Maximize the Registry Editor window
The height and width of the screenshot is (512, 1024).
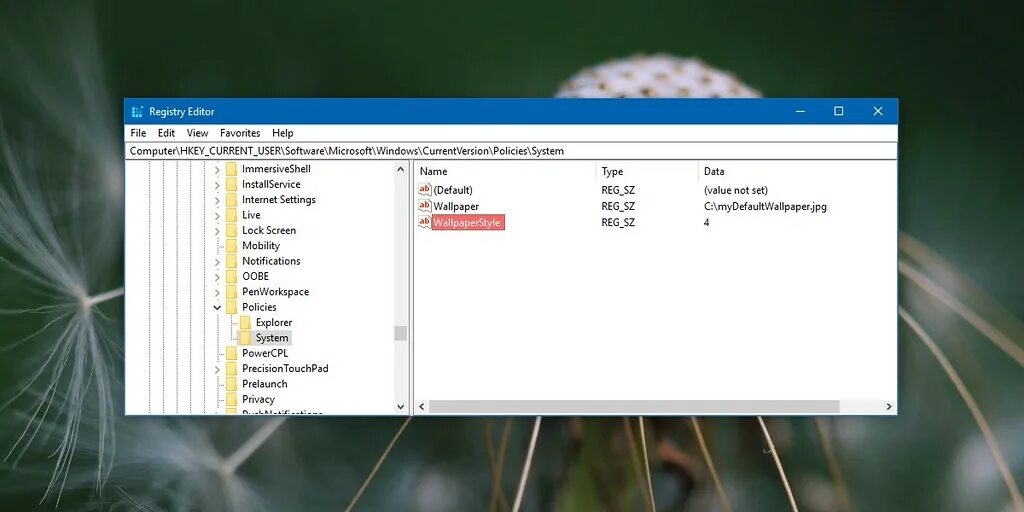tap(839, 112)
